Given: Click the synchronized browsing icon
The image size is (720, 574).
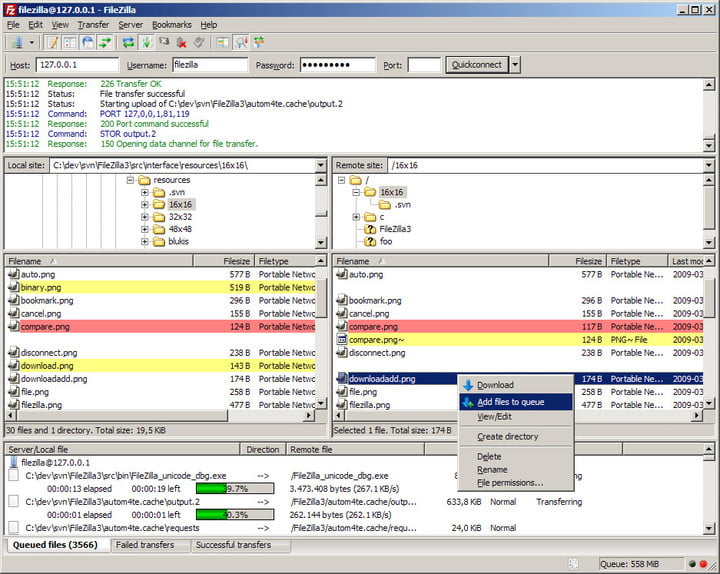Looking at the screenshot, I should pyautogui.click(x=259, y=42).
